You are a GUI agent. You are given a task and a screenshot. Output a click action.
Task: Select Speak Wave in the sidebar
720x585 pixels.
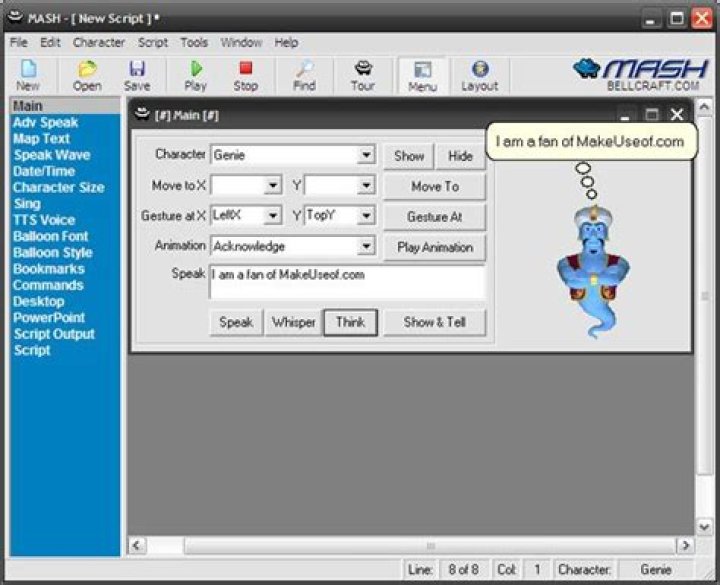pyautogui.click(x=52, y=155)
